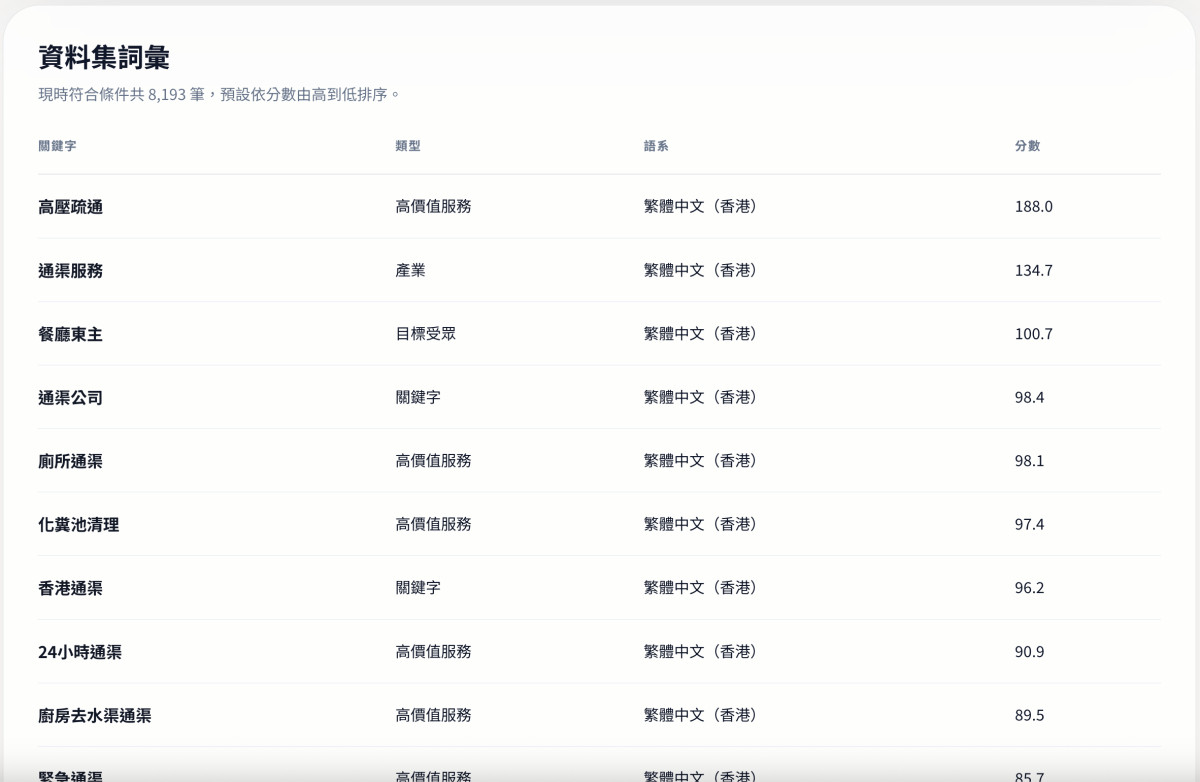Click 高價值服務 type in the 高壓疏通 row
This screenshot has width=1200, height=782.
434,207
